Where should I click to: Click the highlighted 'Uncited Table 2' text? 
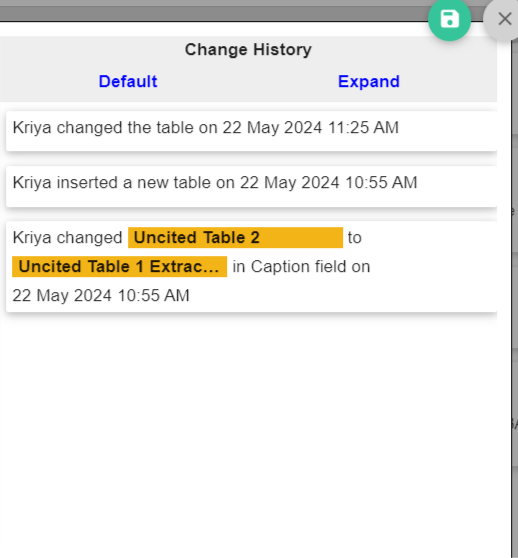pyautogui.click(x=235, y=237)
